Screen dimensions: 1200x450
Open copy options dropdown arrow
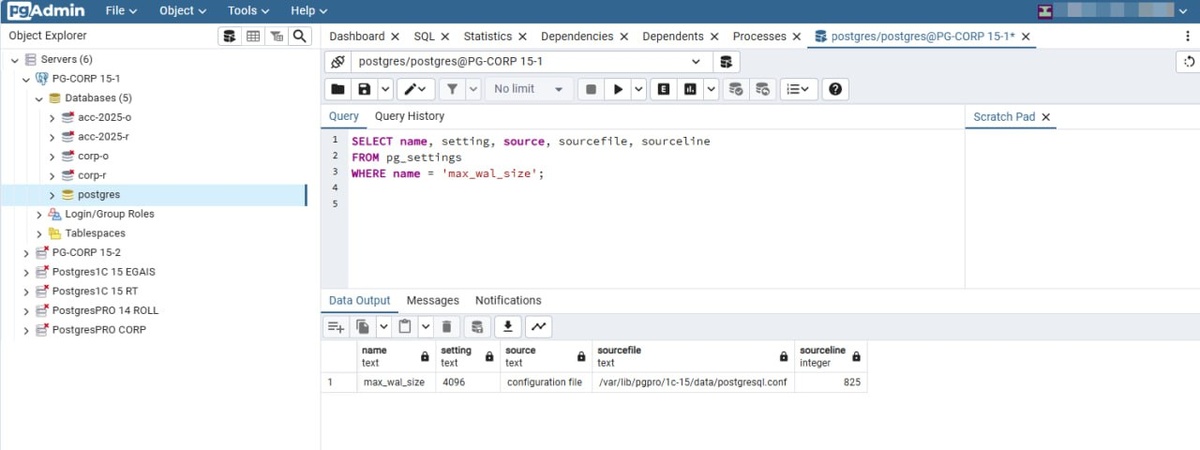click(x=383, y=327)
